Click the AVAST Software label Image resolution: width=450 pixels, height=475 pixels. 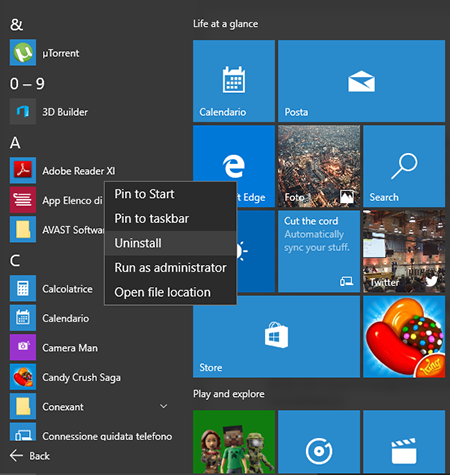pyautogui.click(x=73, y=230)
